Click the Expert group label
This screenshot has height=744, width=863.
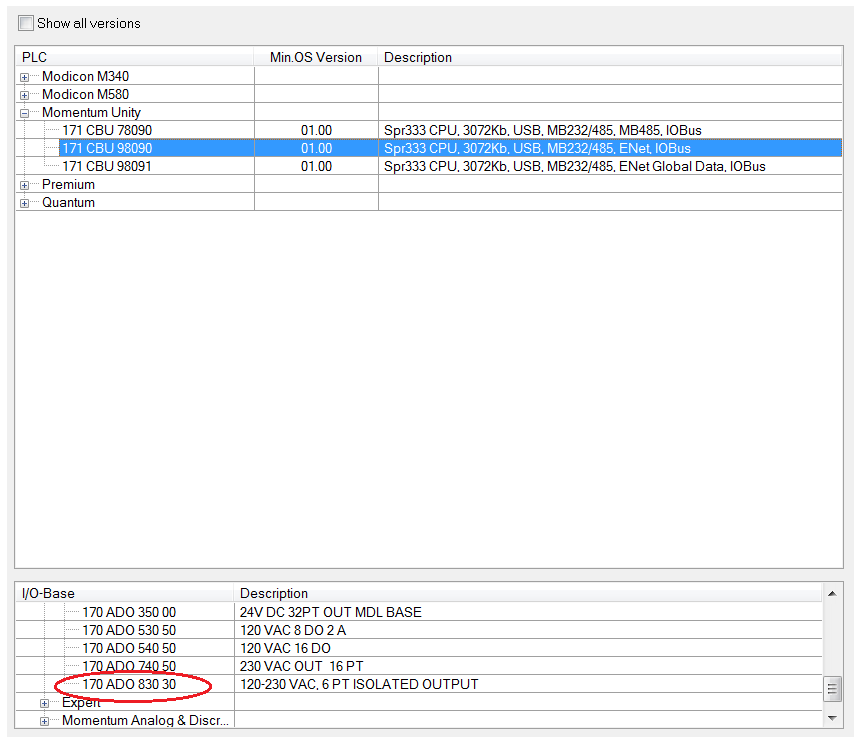pyautogui.click(x=81, y=703)
